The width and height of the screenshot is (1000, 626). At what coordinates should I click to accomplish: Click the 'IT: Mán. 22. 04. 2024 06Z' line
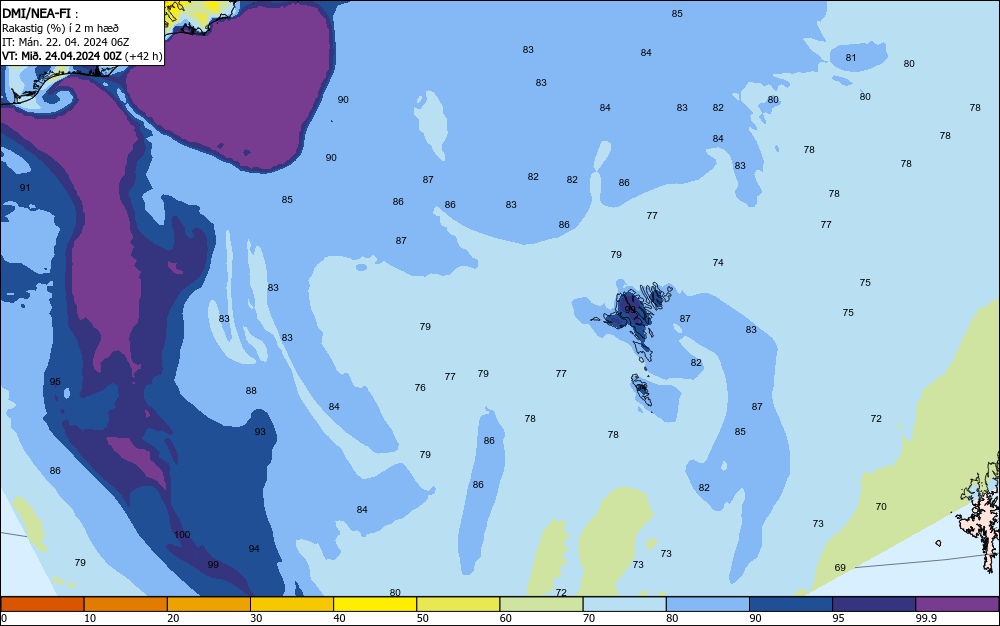pos(66,42)
